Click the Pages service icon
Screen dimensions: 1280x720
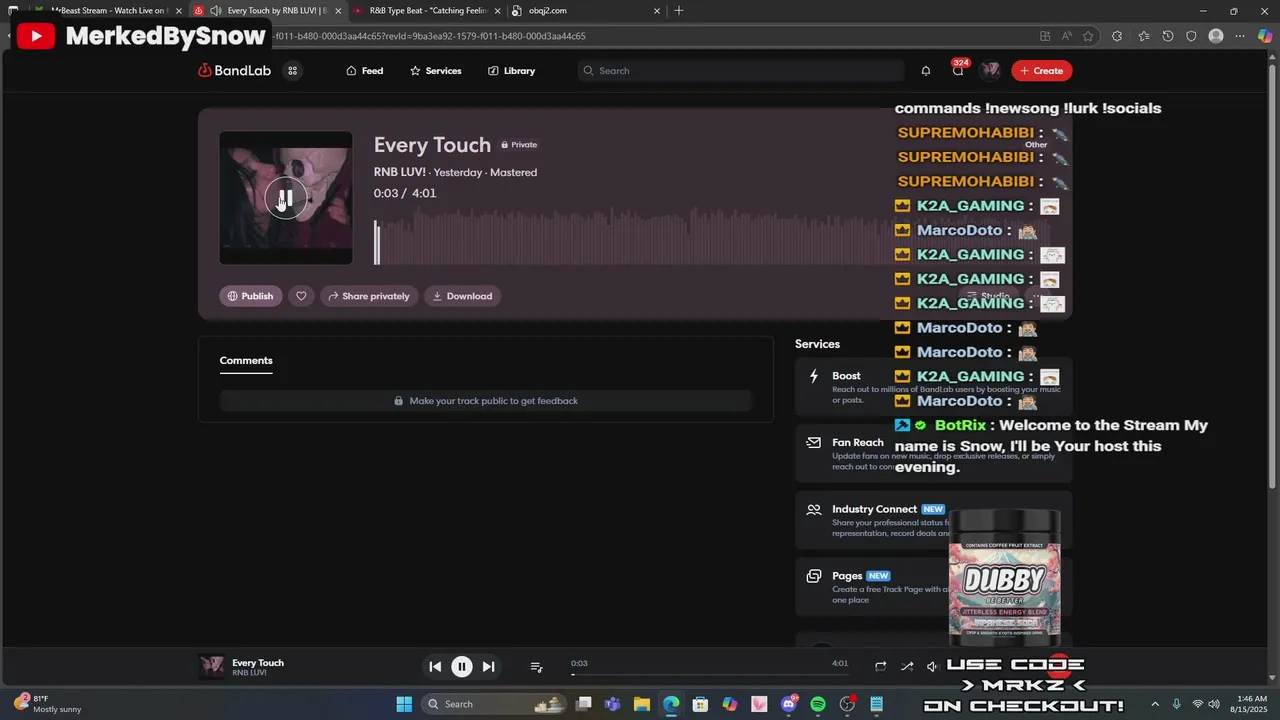tap(814, 576)
